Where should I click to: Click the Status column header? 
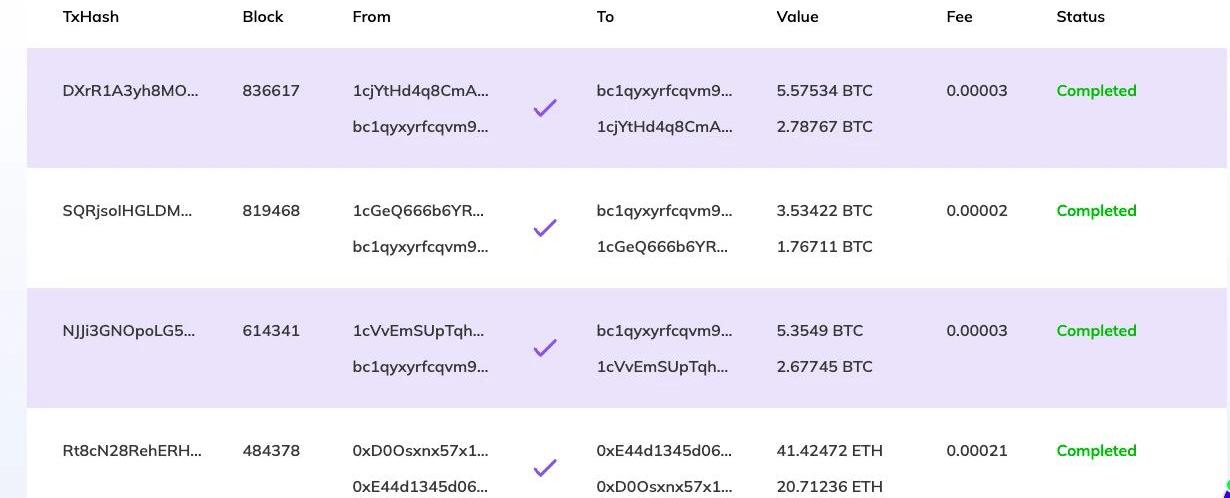1080,17
